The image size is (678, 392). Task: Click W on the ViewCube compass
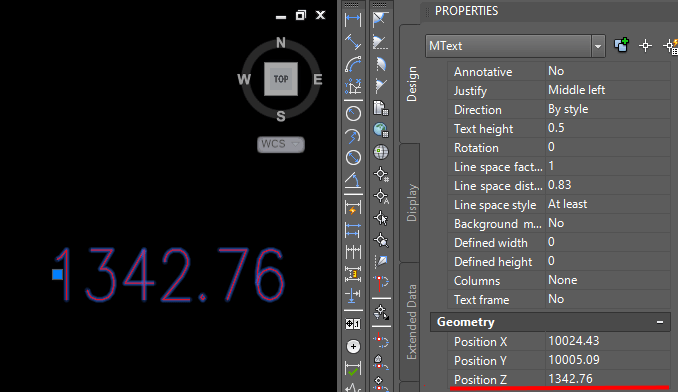click(x=243, y=79)
